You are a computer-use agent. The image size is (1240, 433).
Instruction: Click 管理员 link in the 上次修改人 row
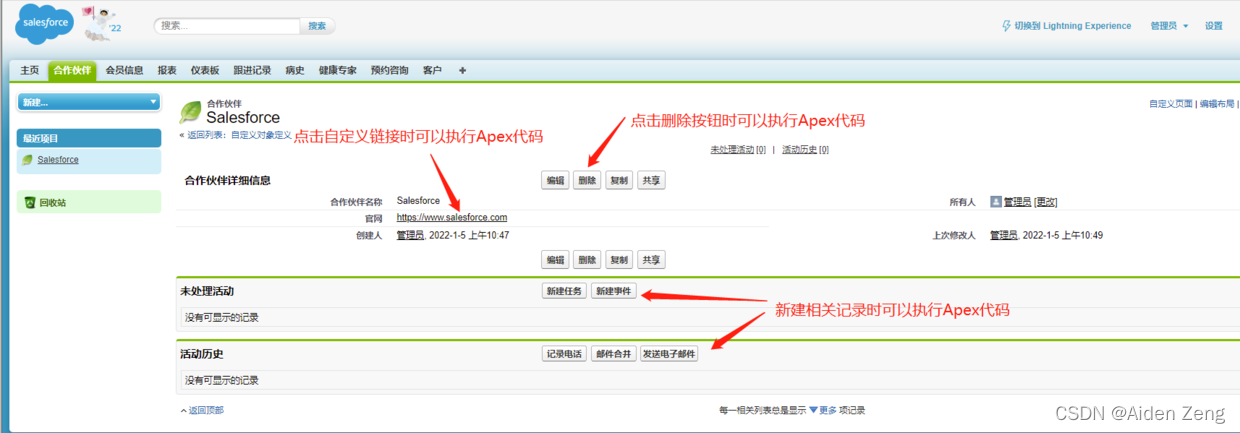(1004, 236)
